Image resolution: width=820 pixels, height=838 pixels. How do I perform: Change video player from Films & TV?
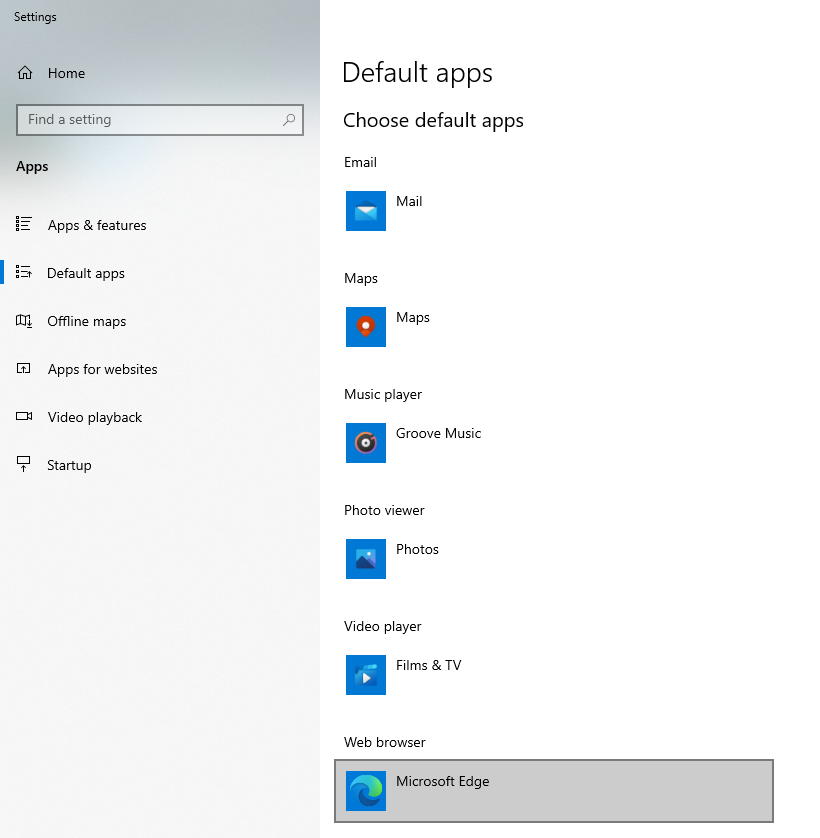click(x=428, y=665)
